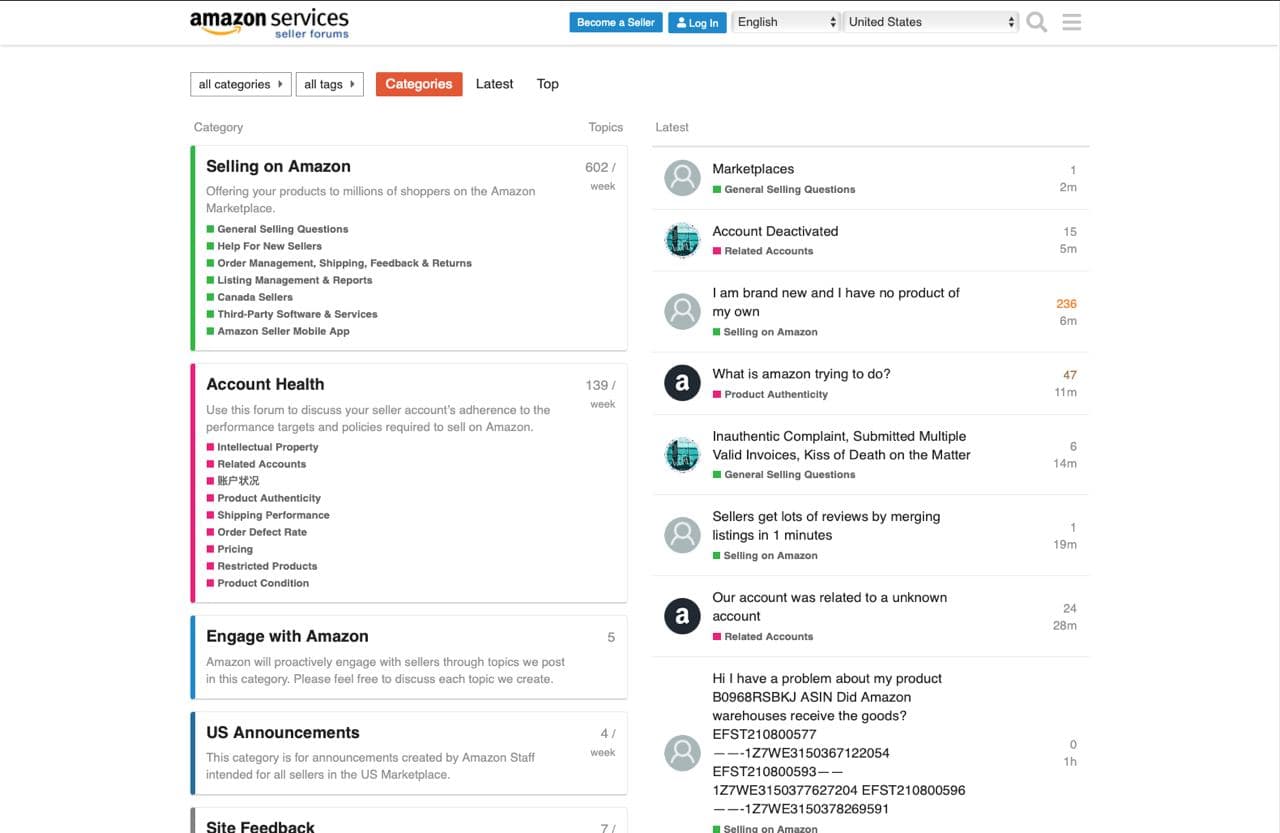The image size is (1280, 833).
Task: Switch to the Latest tab
Action: tap(494, 84)
